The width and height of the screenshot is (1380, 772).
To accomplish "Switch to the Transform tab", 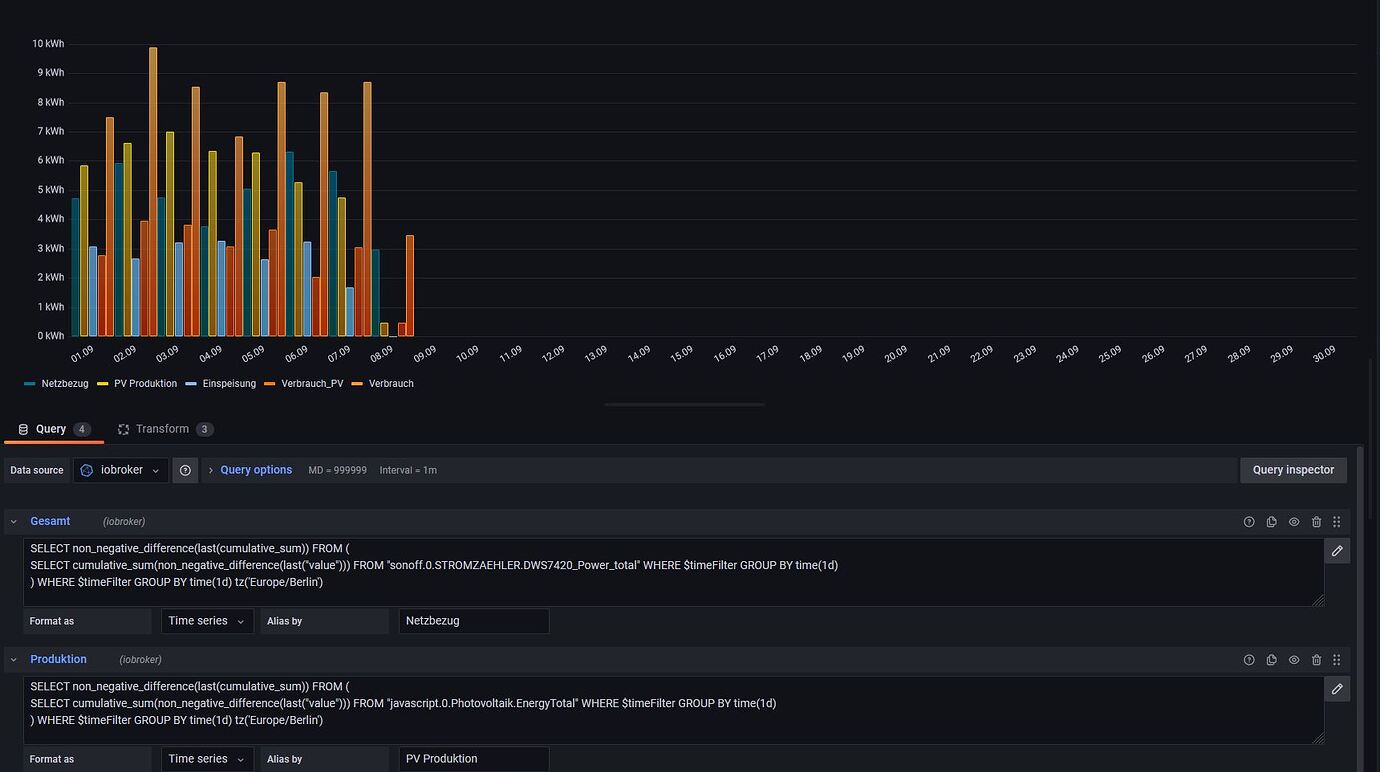I will pos(163,429).
